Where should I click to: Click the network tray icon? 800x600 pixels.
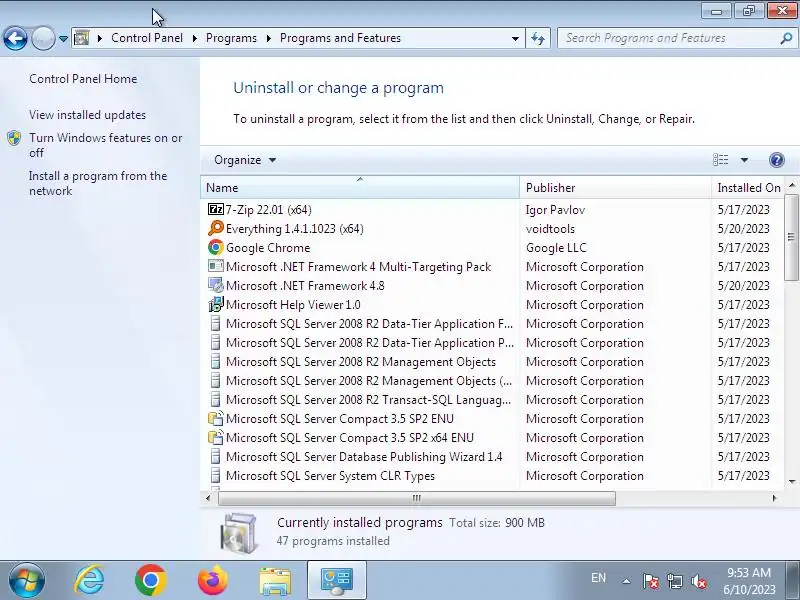click(x=675, y=581)
